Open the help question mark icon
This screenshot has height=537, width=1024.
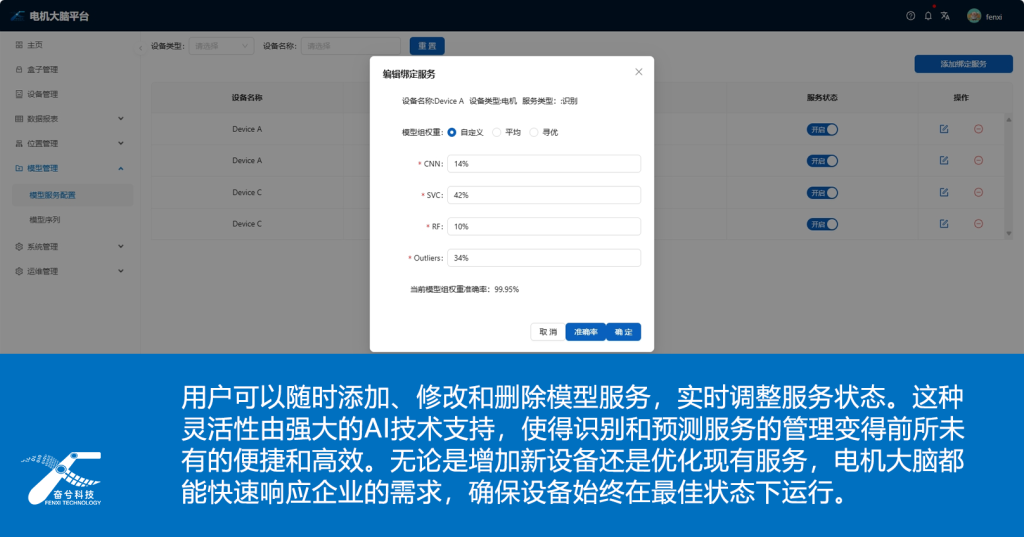910,16
